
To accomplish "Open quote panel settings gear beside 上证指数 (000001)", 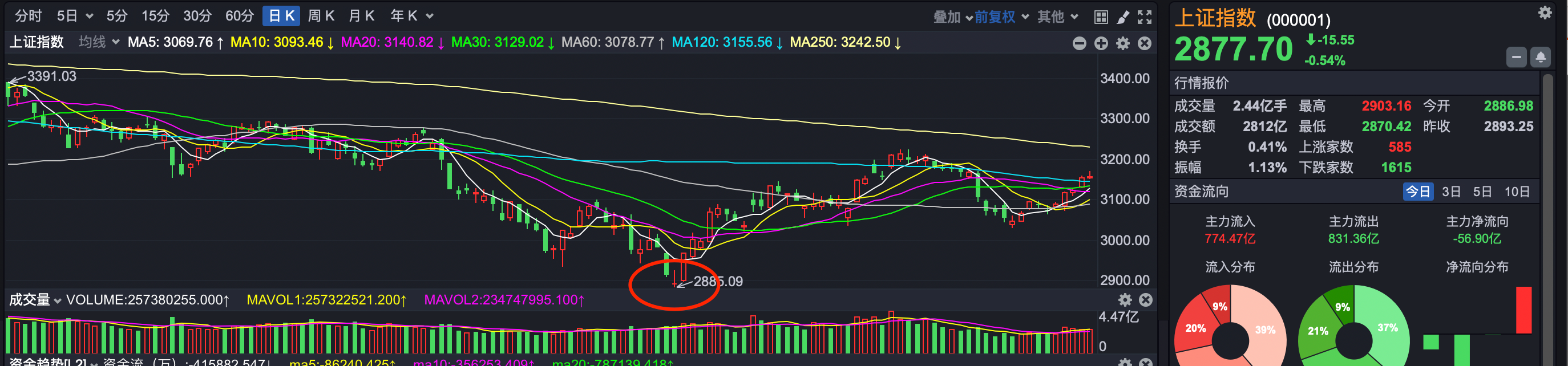I will 1545,13.
